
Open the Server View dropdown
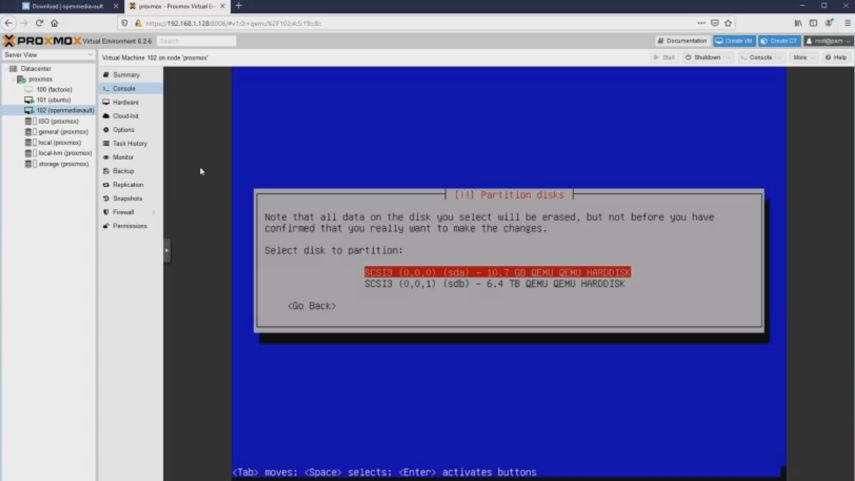[x=48, y=55]
